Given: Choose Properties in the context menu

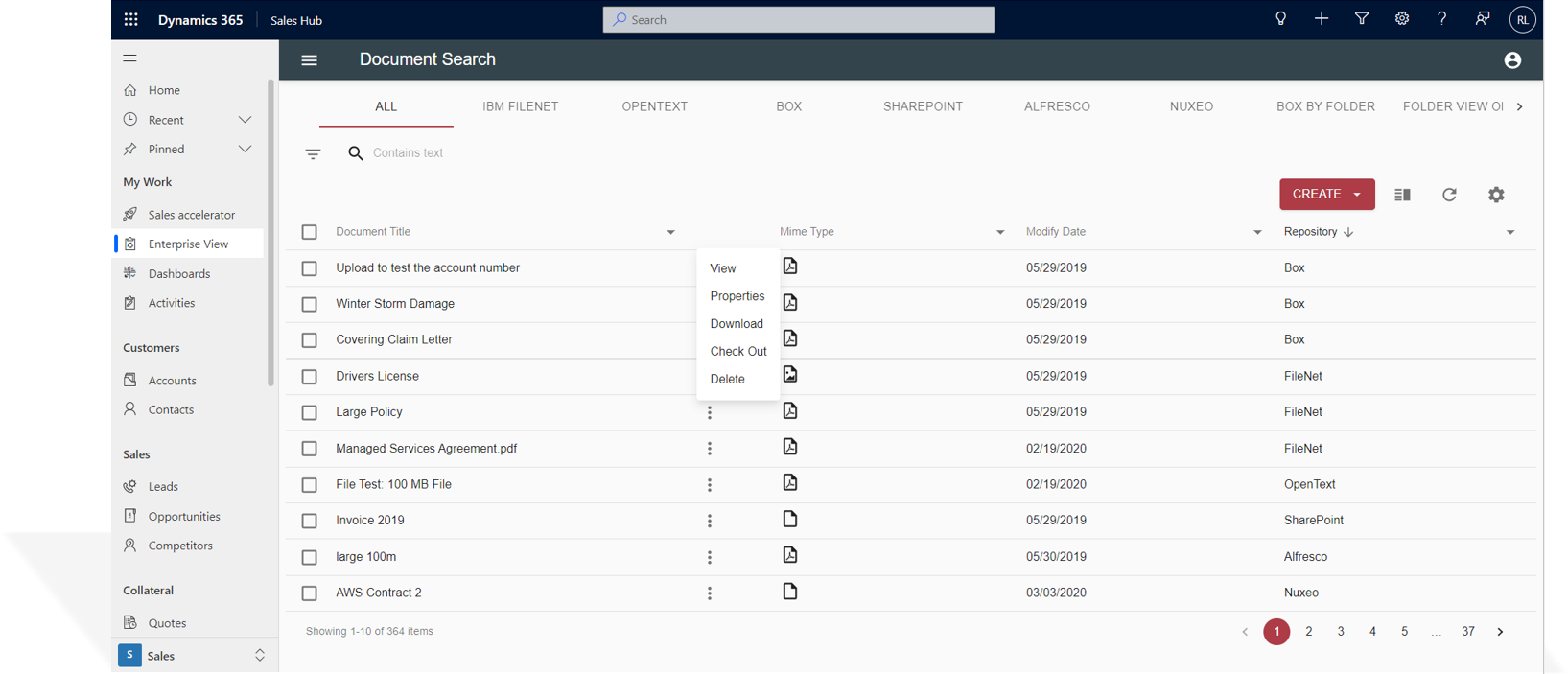Looking at the screenshot, I should pos(737,296).
